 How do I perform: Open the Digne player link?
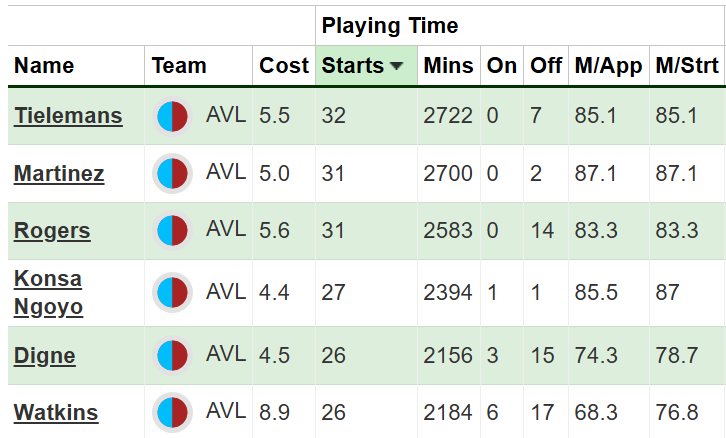44,356
